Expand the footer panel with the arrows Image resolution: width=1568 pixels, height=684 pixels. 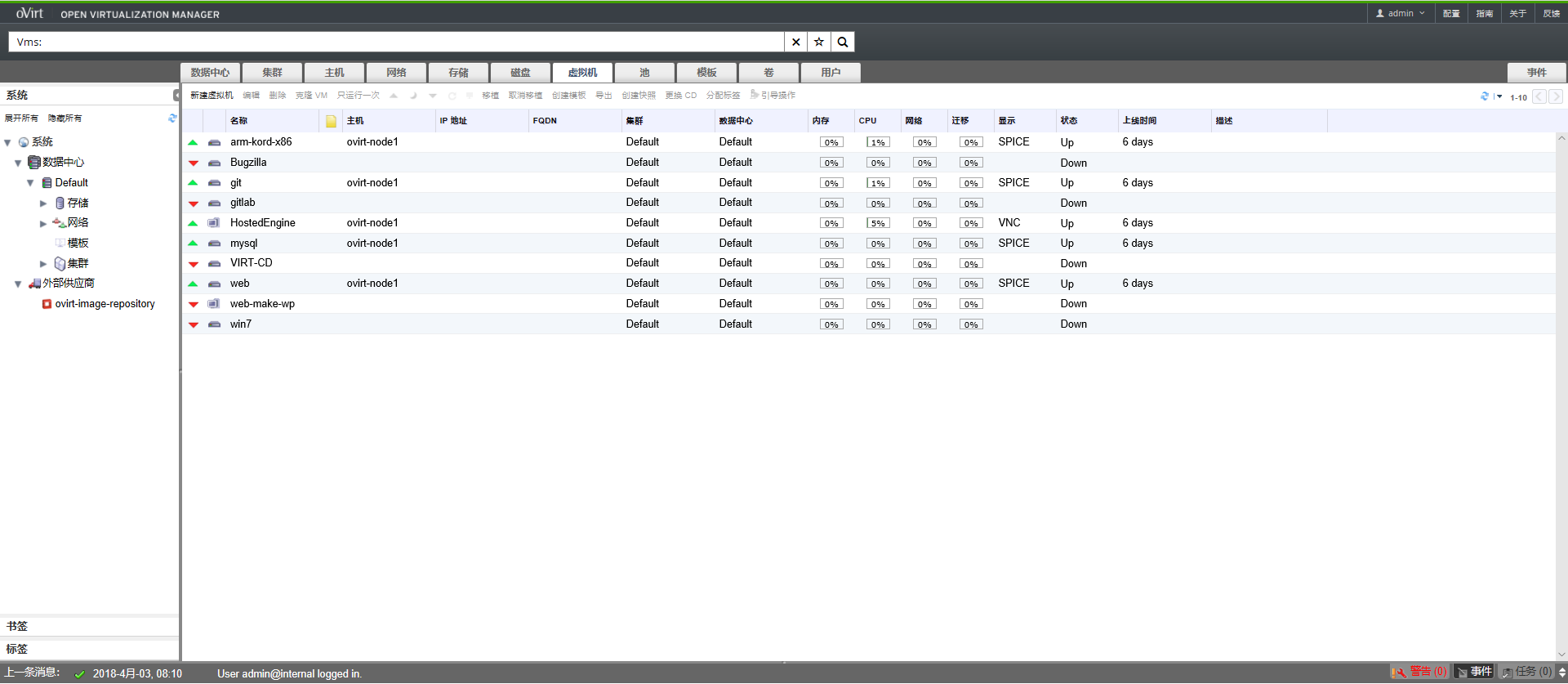tap(1561, 672)
